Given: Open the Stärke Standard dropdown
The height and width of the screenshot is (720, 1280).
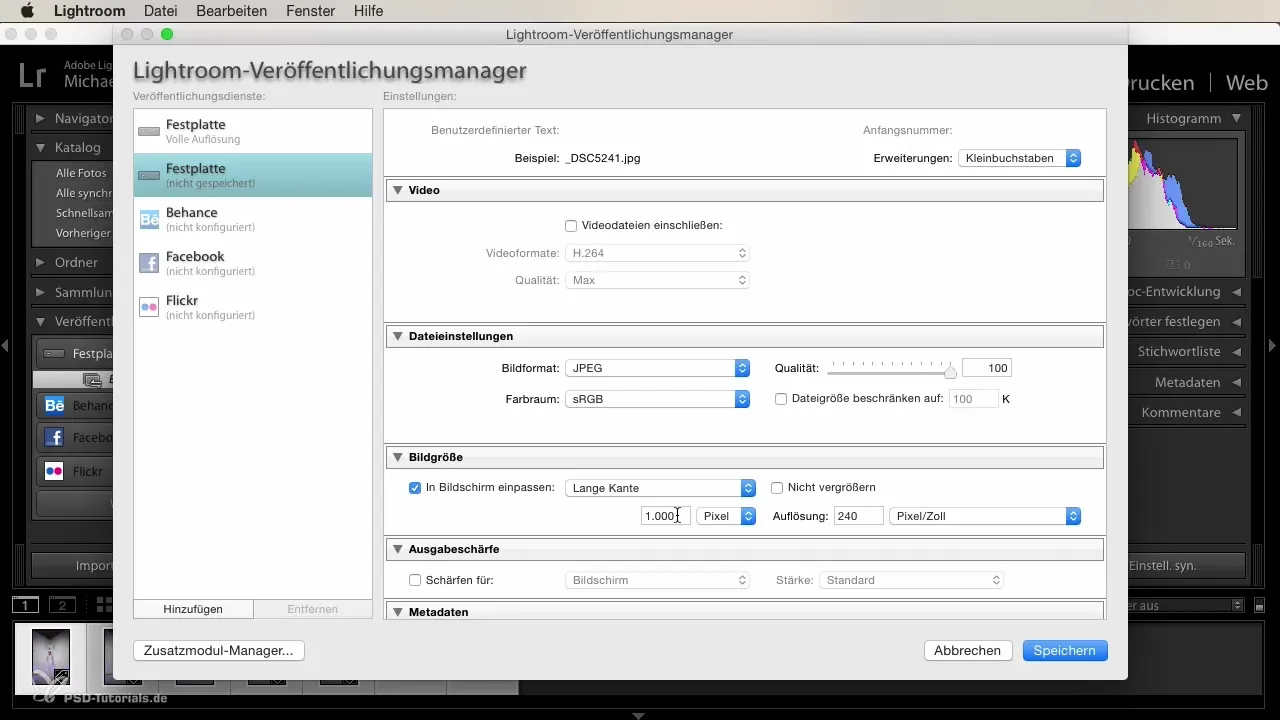Looking at the screenshot, I should point(911,580).
